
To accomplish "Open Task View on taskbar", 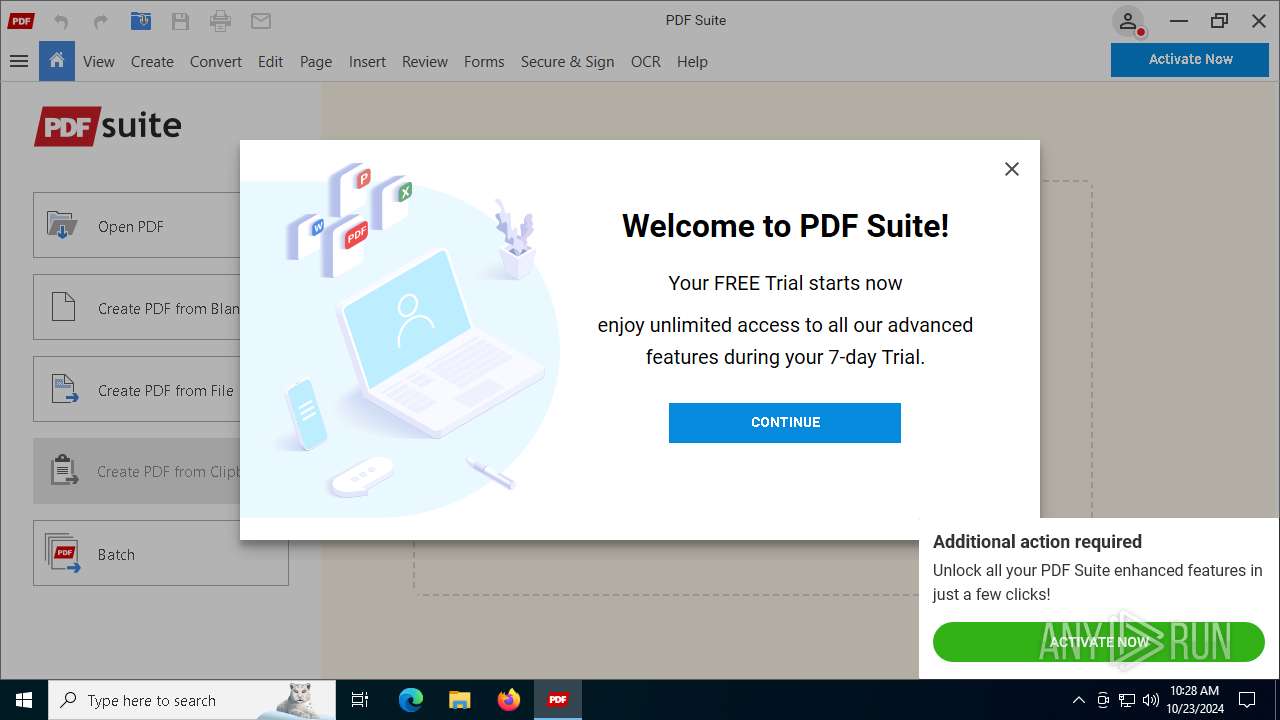I will point(360,700).
